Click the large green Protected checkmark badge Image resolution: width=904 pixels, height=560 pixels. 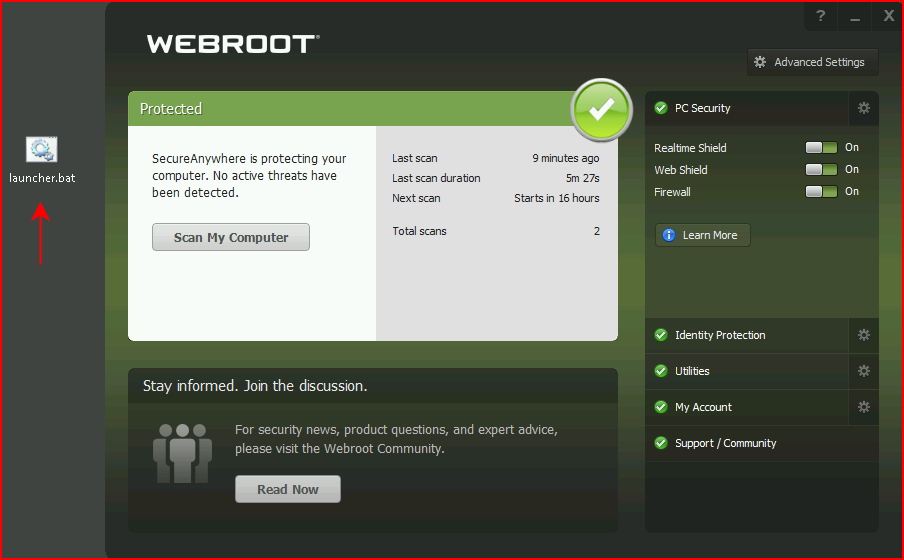pyautogui.click(x=601, y=110)
